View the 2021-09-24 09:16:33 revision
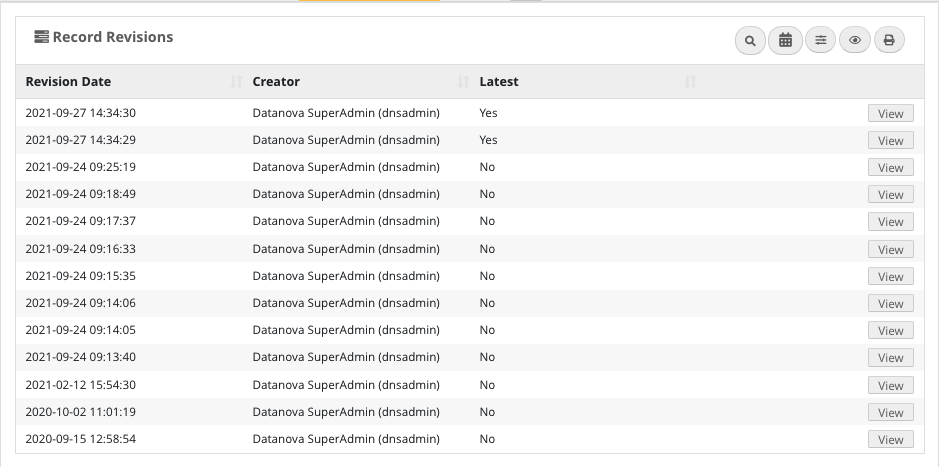This screenshot has width=939, height=467. click(x=890, y=250)
